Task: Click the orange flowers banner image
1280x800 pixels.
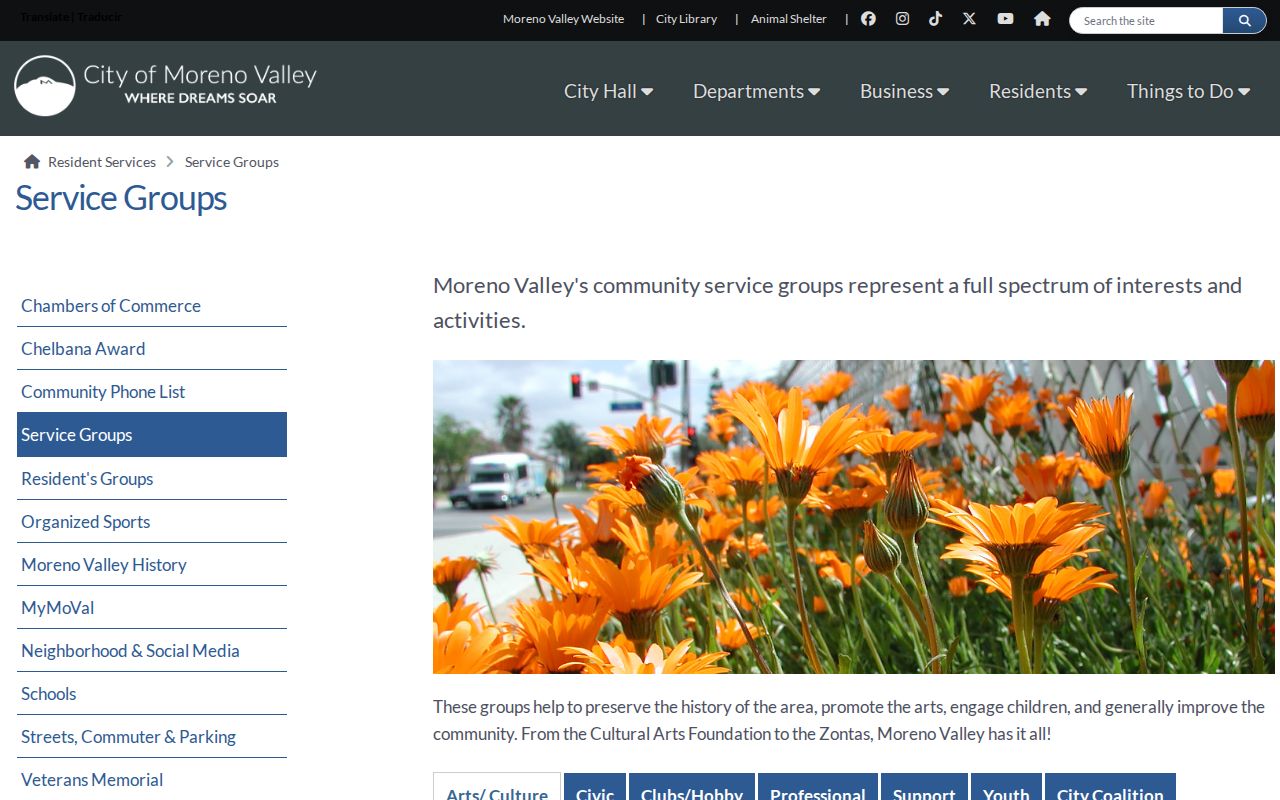Action: (854, 517)
